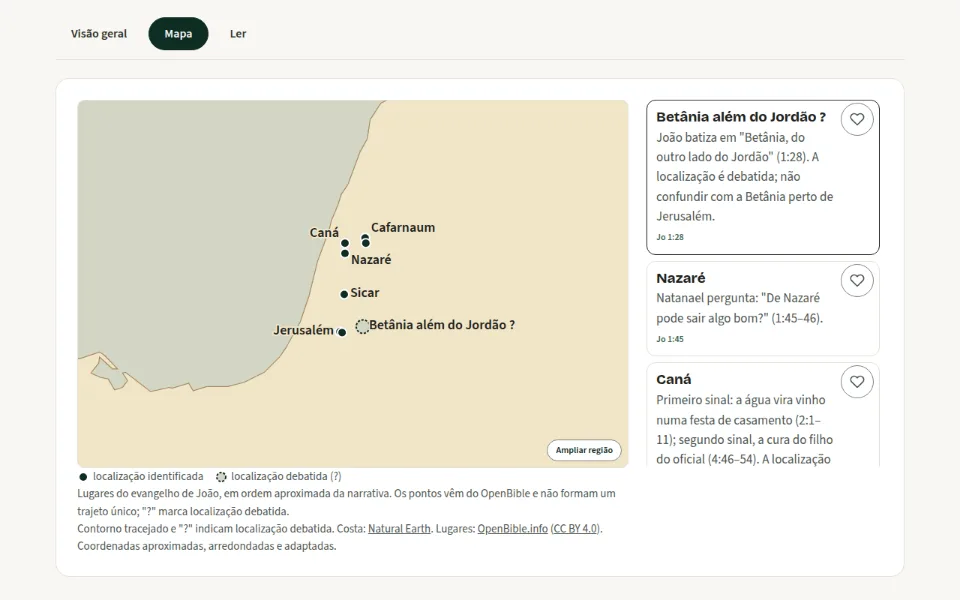The image size is (960, 600).
Task: Open the Jo 1:28 reference
Action: 670,237
